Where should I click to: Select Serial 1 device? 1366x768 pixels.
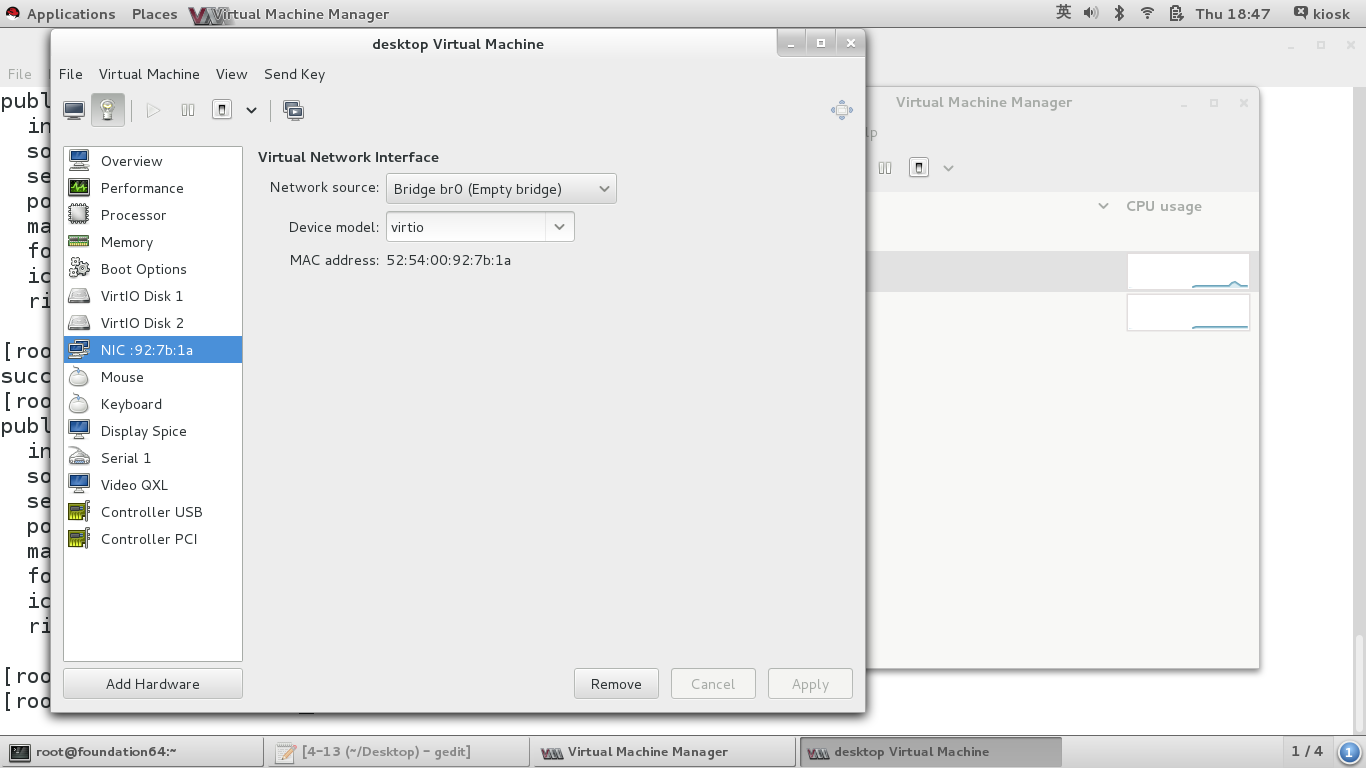point(153,458)
